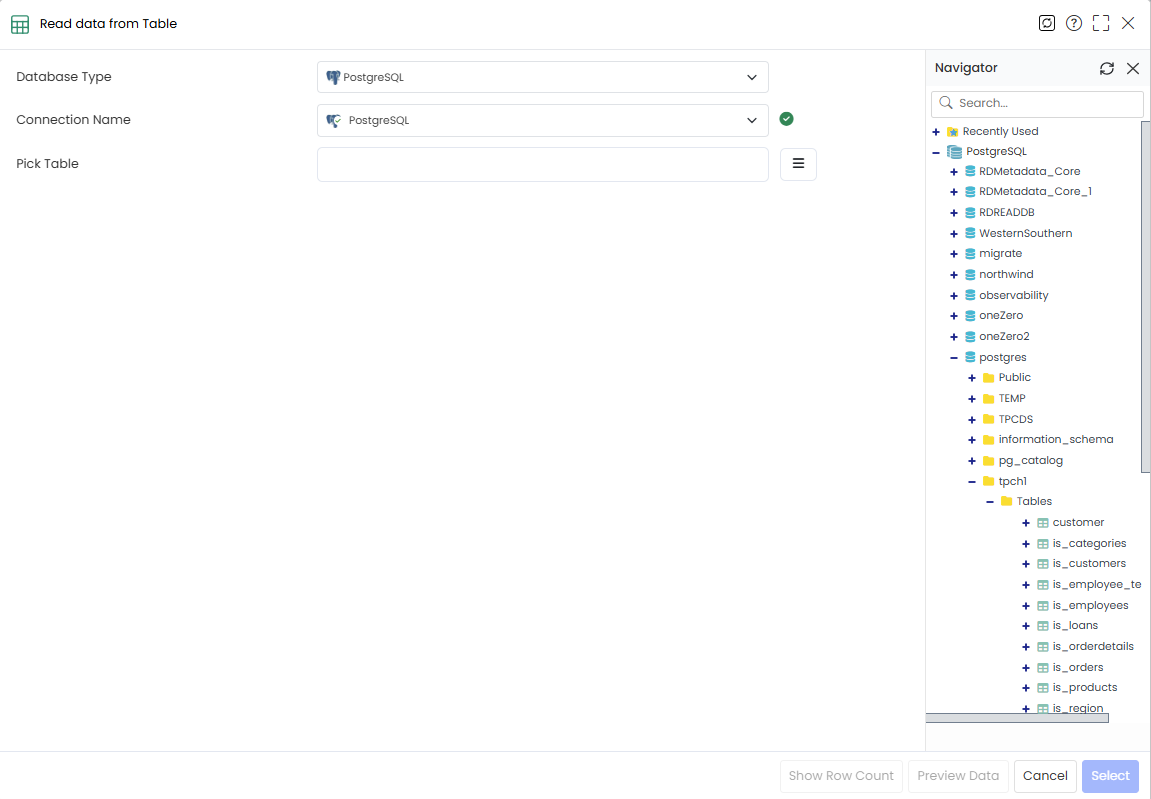This screenshot has width=1151, height=799.
Task: Select the customer table icon
Action: click(1043, 523)
